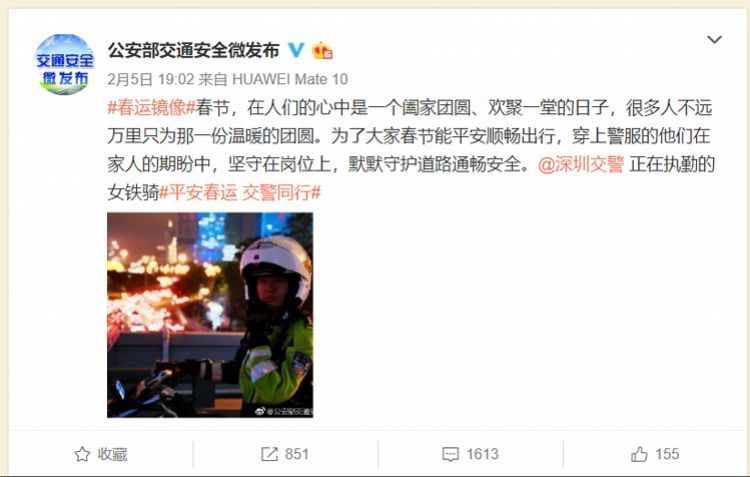Screen dimensions: 750x477
Task: Open the @深圳交警 mention link
Action: 581,165
